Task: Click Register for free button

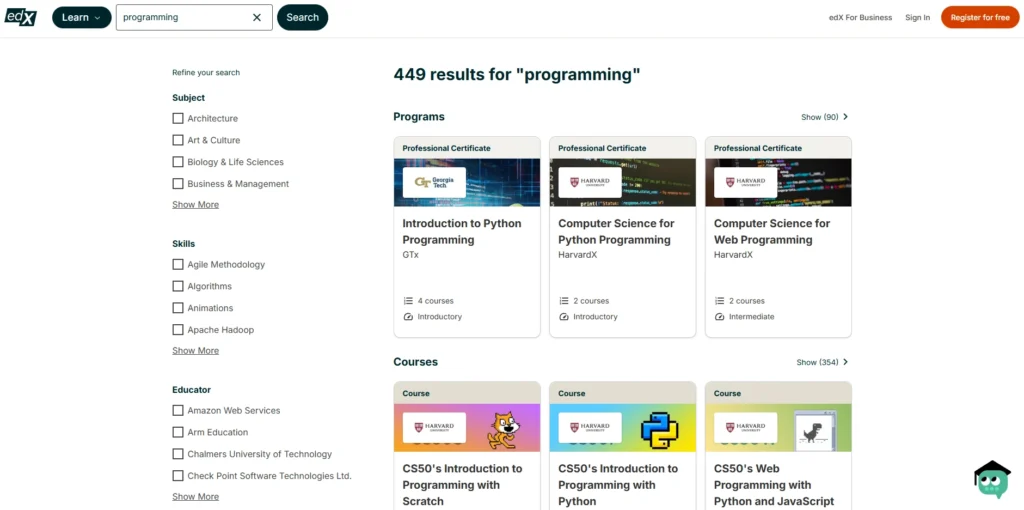Action: coord(980,18)
